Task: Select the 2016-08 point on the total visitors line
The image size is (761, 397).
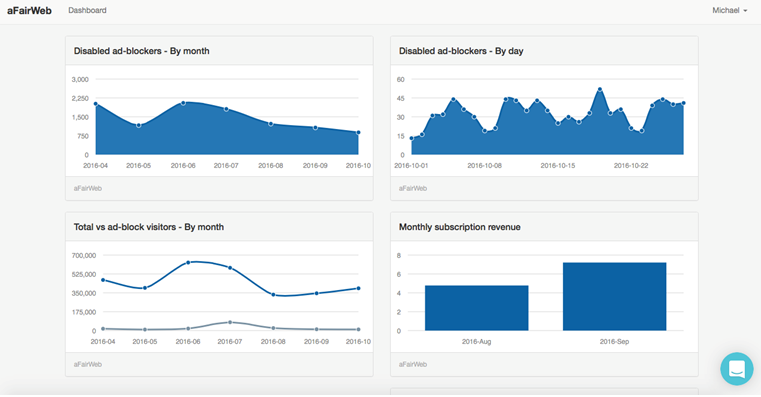Action: pyautogui.click(x=273, y=295)
